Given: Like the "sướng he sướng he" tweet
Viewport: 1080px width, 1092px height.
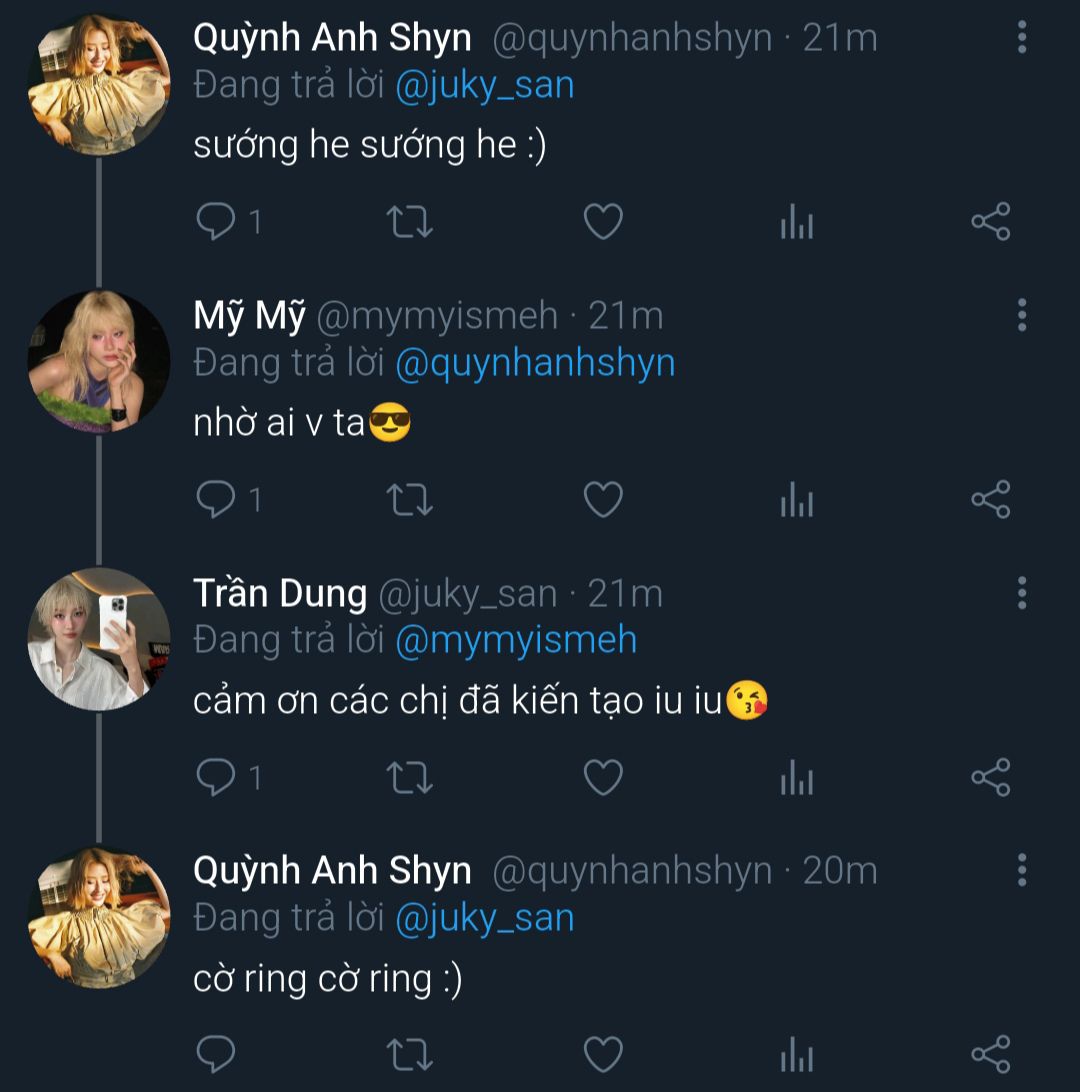Looking at the screenshot, I should [x=603, y=221].
